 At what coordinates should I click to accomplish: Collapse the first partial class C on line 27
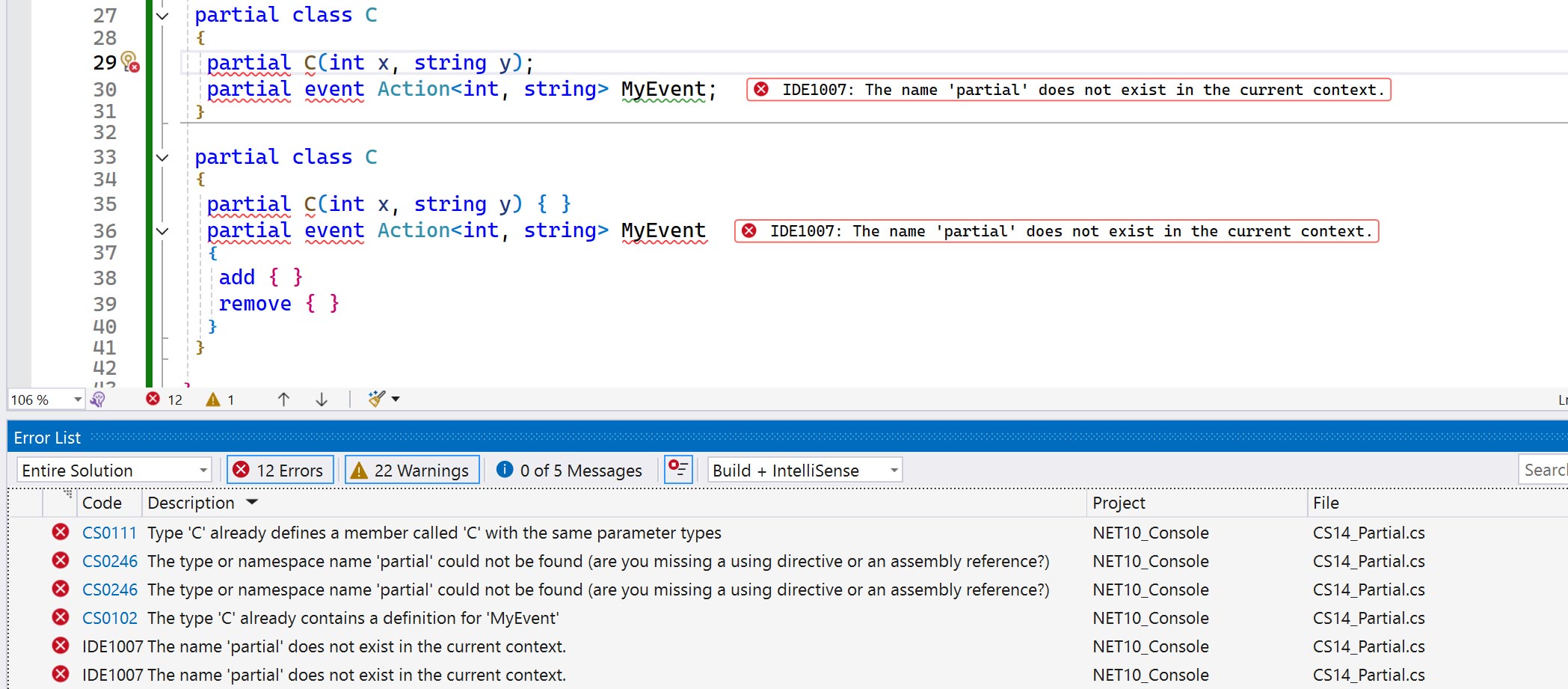pos(162,16)
